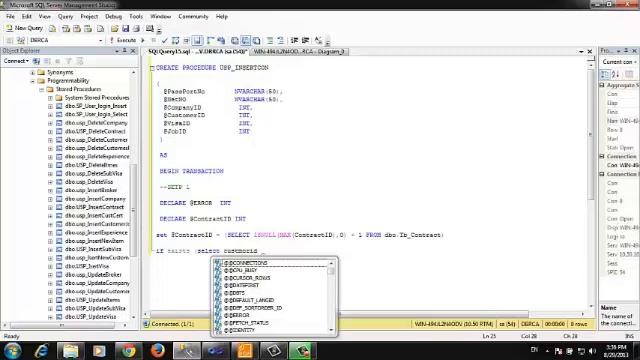Open Google Chrome from taskbar
Viewport: 640px width, 360px height.
[x=129, y=351]
